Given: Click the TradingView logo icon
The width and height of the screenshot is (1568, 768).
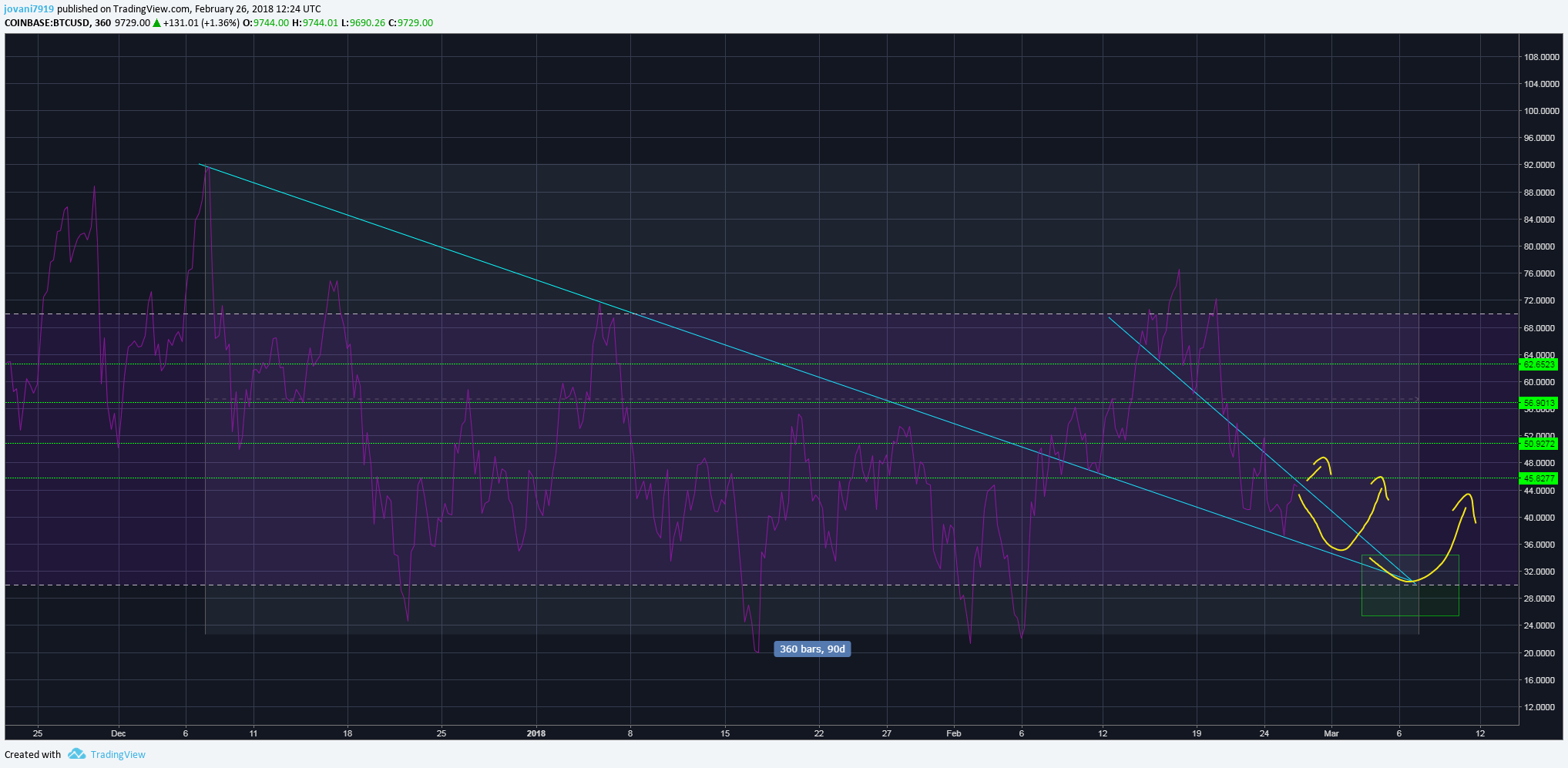Looking at the screenshot, I should tap(76, 754).
